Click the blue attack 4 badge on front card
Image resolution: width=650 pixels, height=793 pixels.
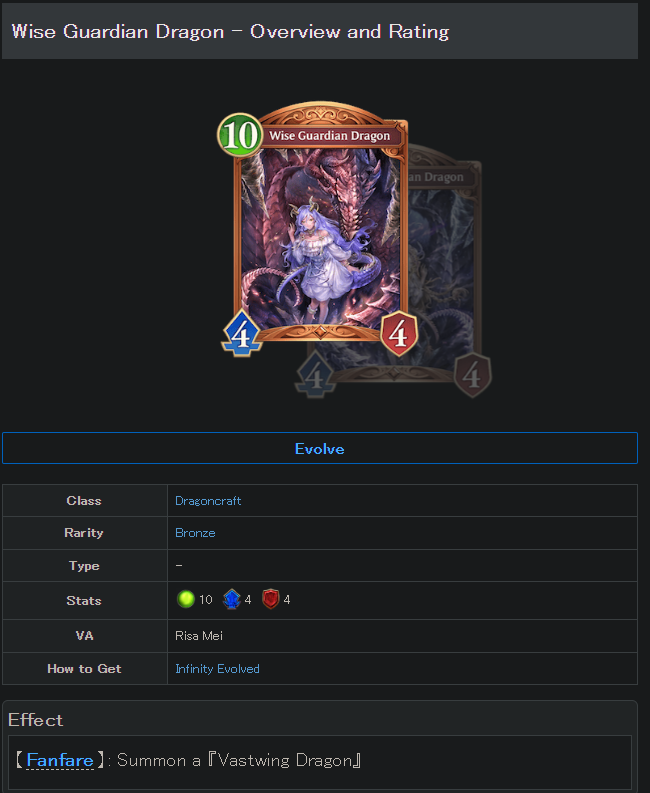pos(242,334)
